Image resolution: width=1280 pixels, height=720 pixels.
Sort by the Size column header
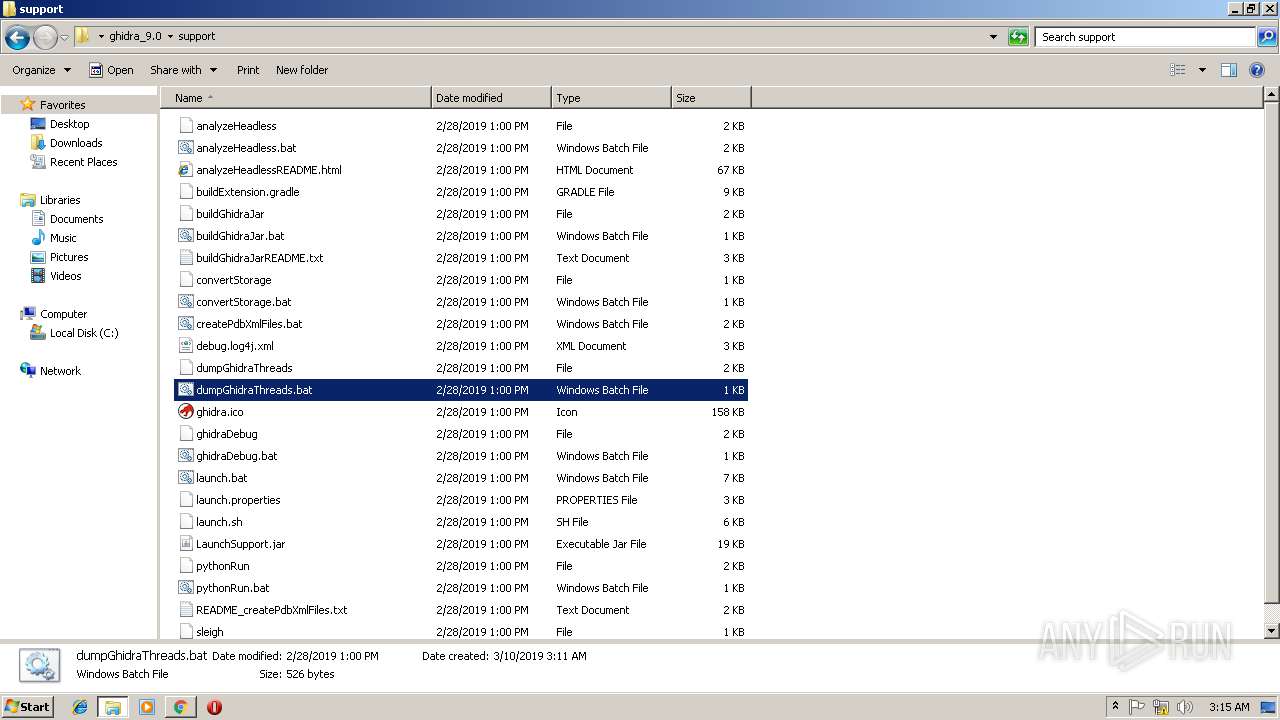[x=711, y=98]
